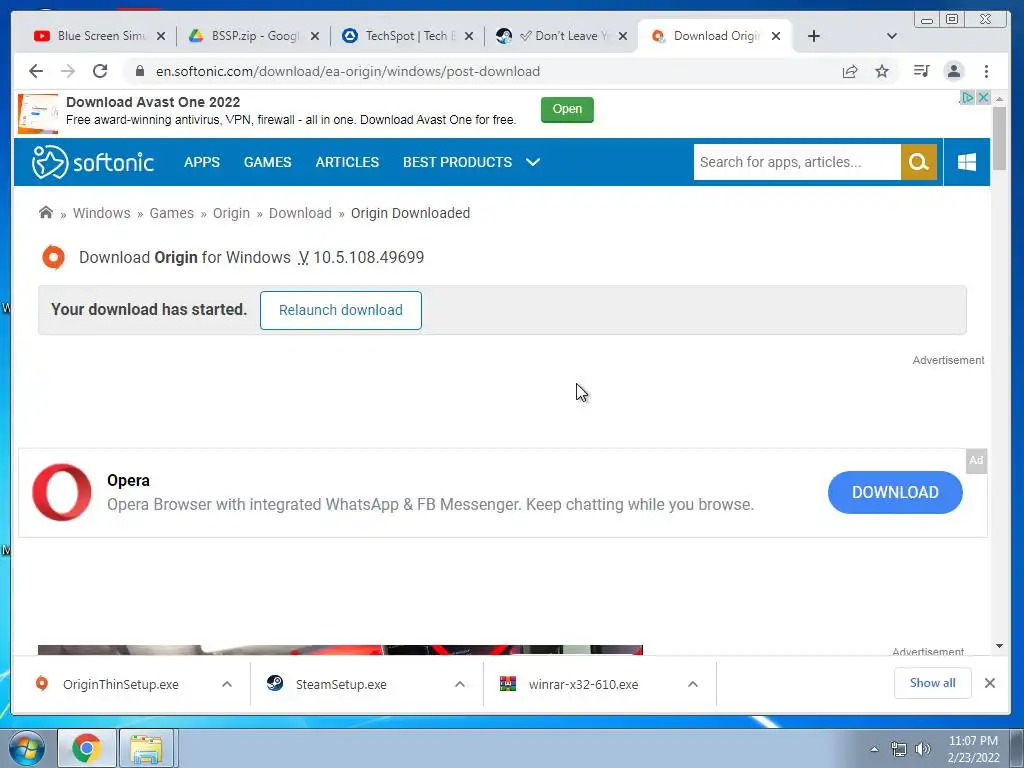Click Windows breadcrumb link
Image resolution: width=1024 pixels, height=768 pixels.
pos(101,213)
